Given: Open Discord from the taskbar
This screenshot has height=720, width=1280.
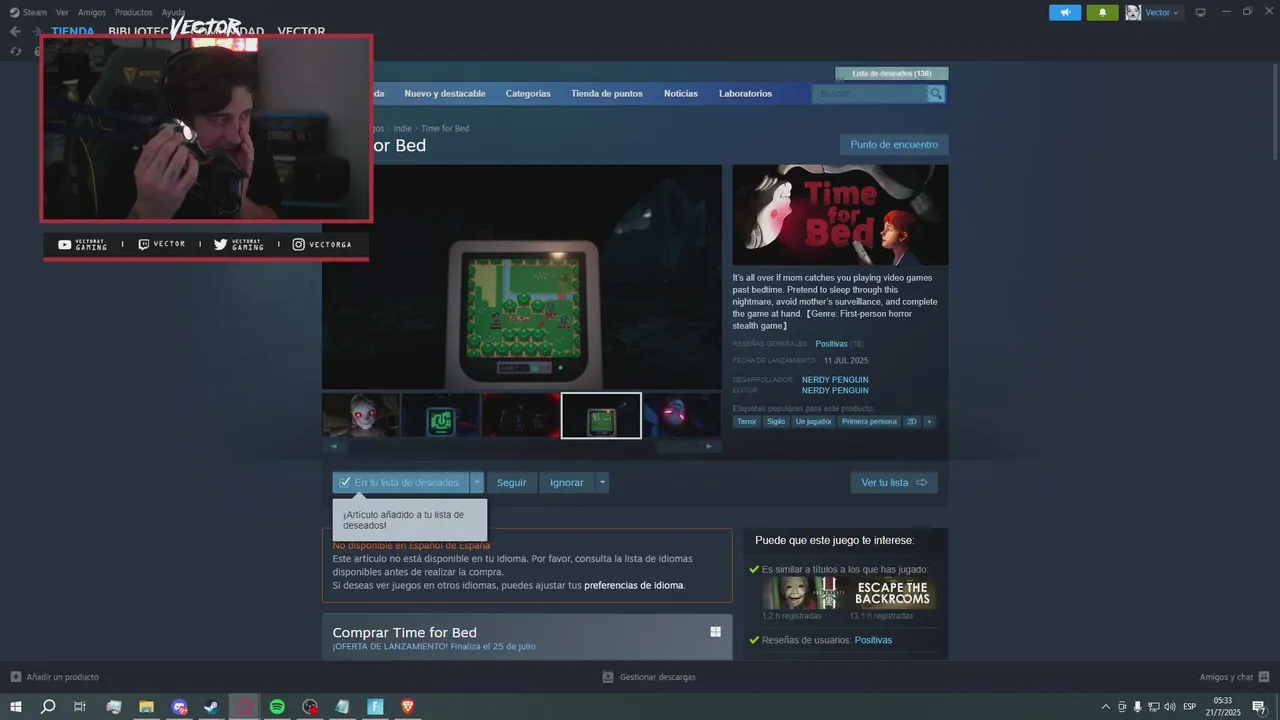Looking at the screenshot, I should (x=179, y=706).
